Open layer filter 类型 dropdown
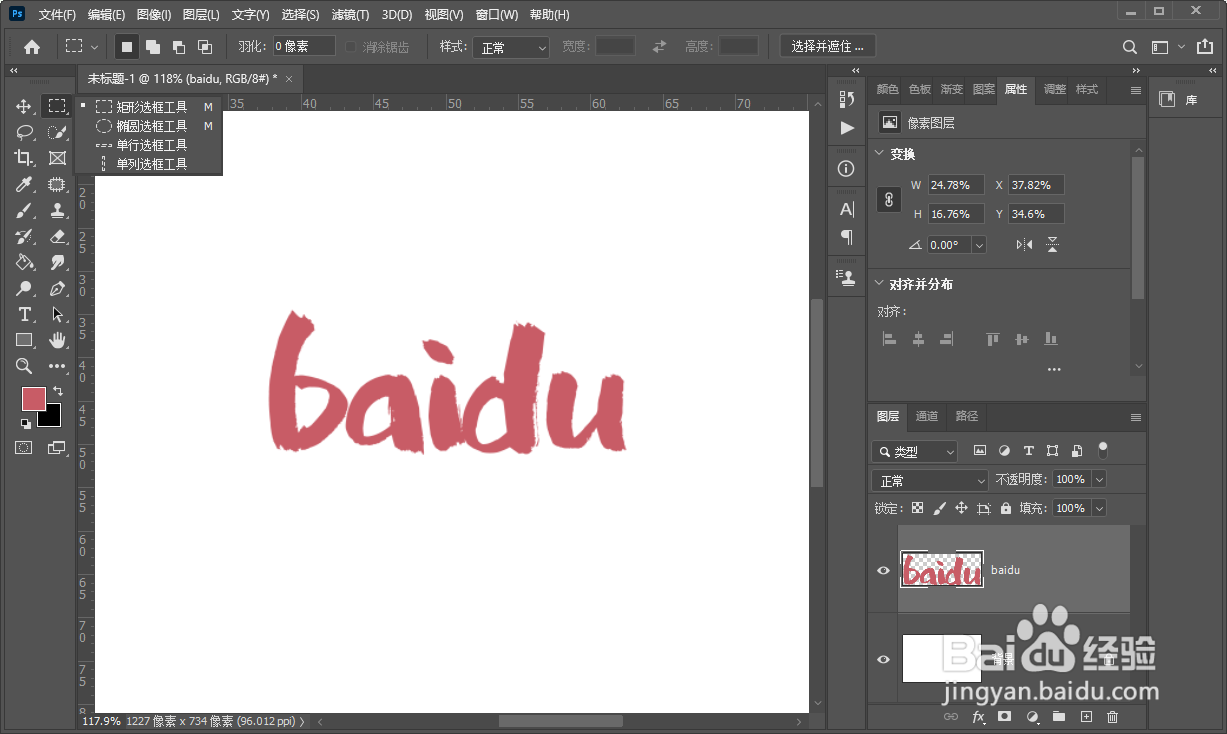 point(914,451)
